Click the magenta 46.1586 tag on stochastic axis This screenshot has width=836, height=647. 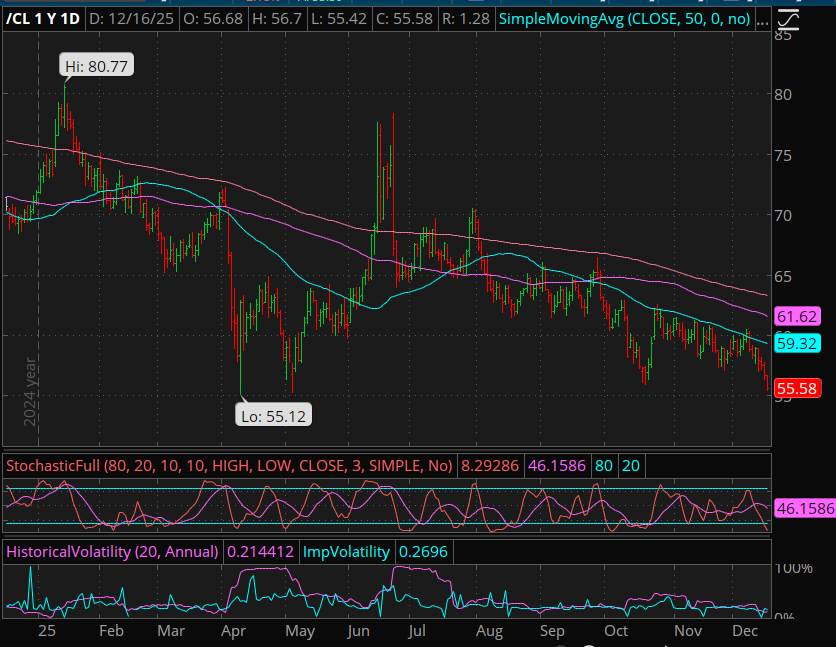pyautogui.click(x=805, y=508)
